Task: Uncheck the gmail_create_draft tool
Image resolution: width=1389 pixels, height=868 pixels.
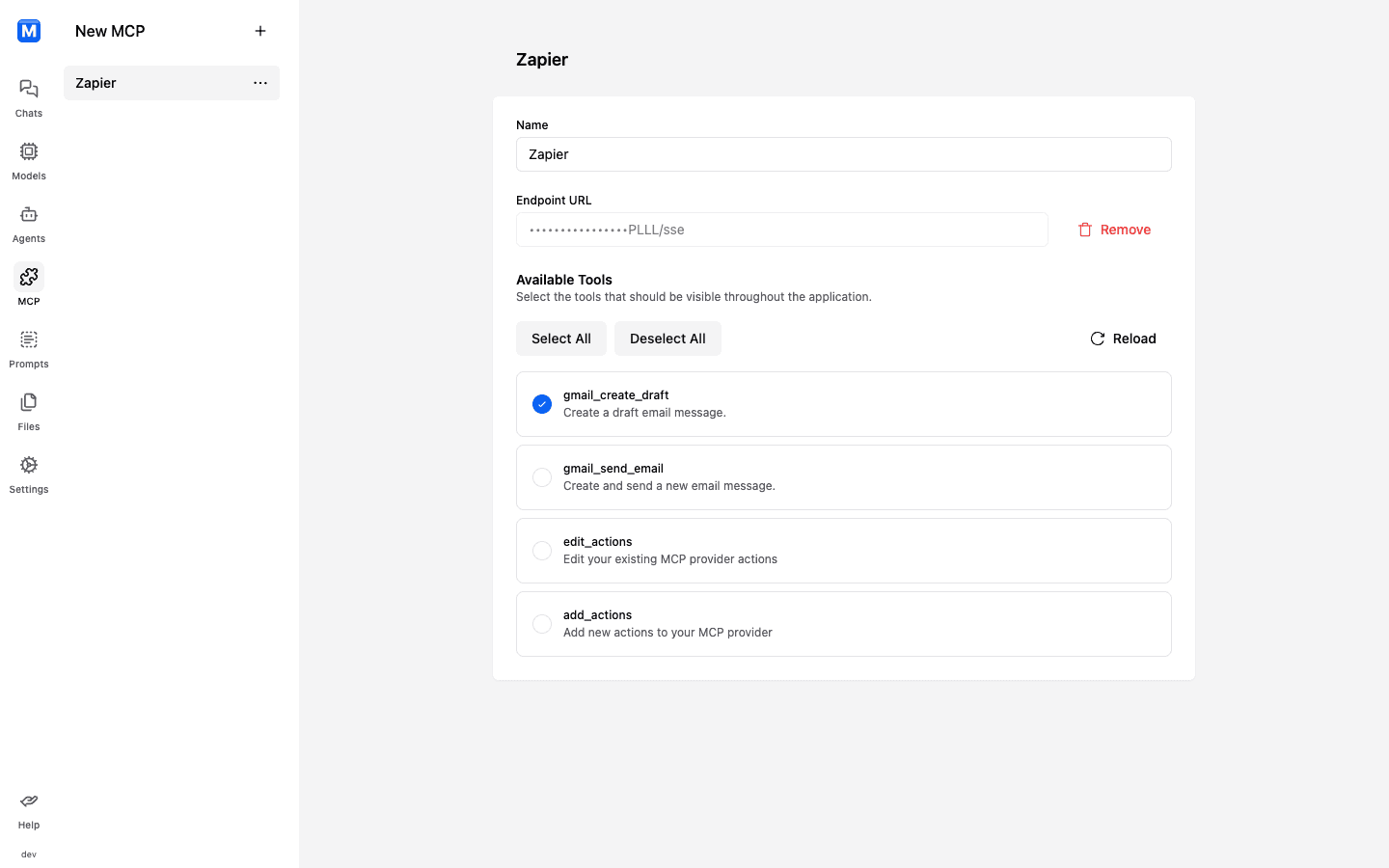Action: click(542, 404)
